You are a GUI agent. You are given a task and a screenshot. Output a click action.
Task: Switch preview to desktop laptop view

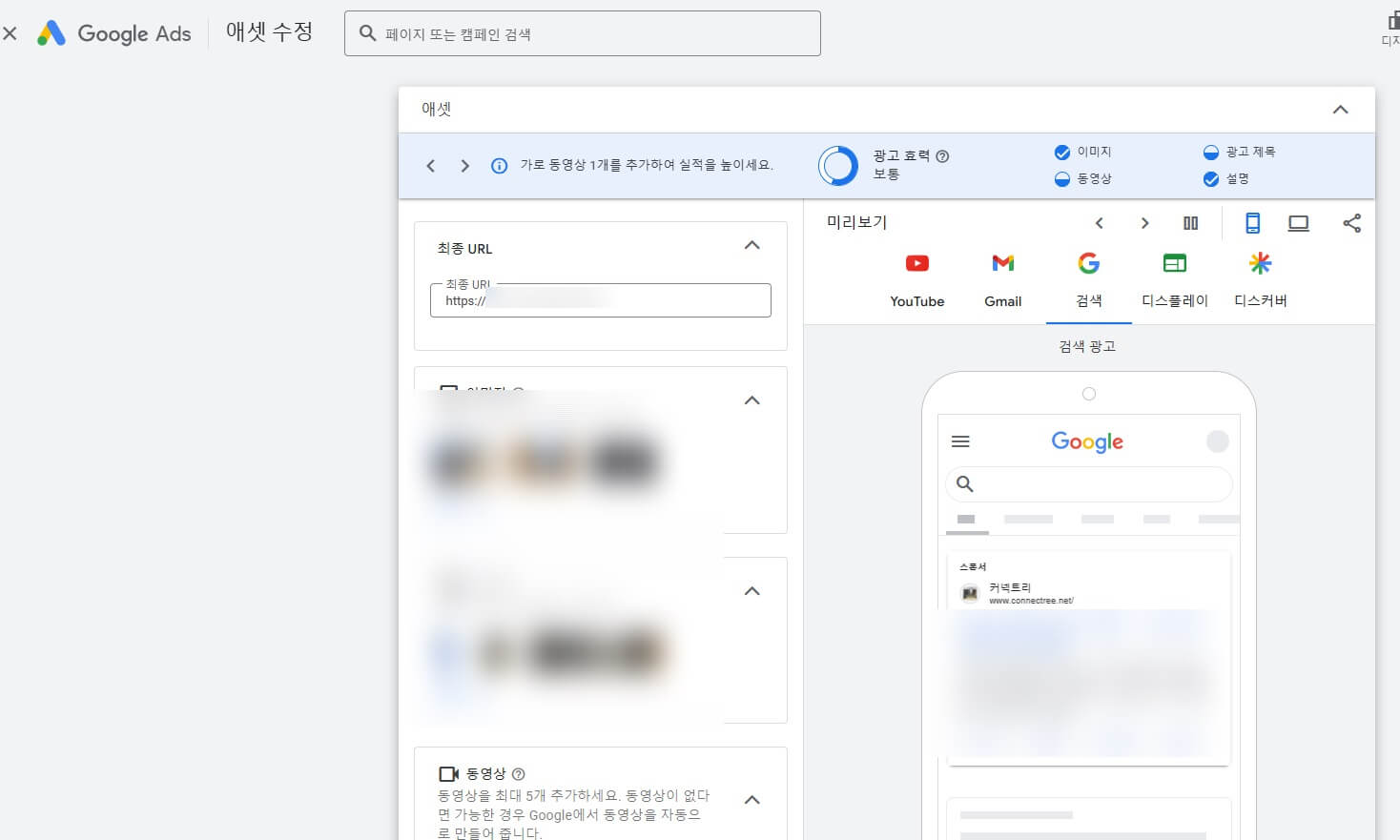[x=1298, y=223]
